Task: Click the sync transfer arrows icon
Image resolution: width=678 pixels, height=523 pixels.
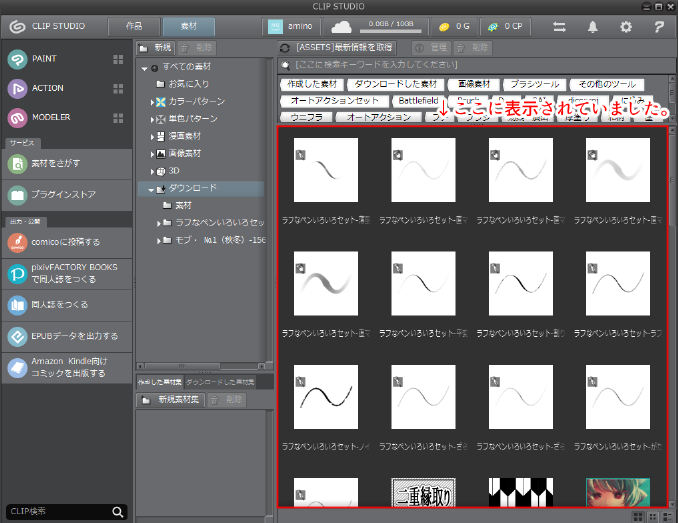Action: [x=561, y=27]
